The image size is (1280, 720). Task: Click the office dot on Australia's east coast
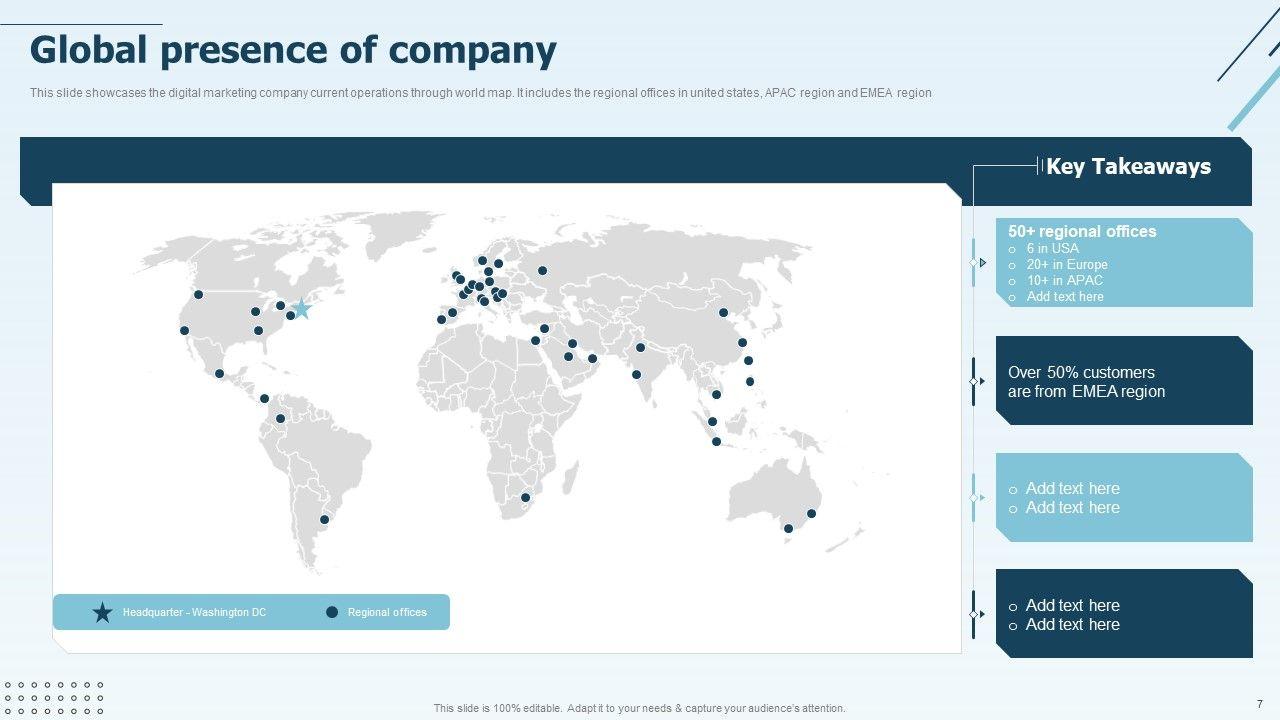(811, 513)
